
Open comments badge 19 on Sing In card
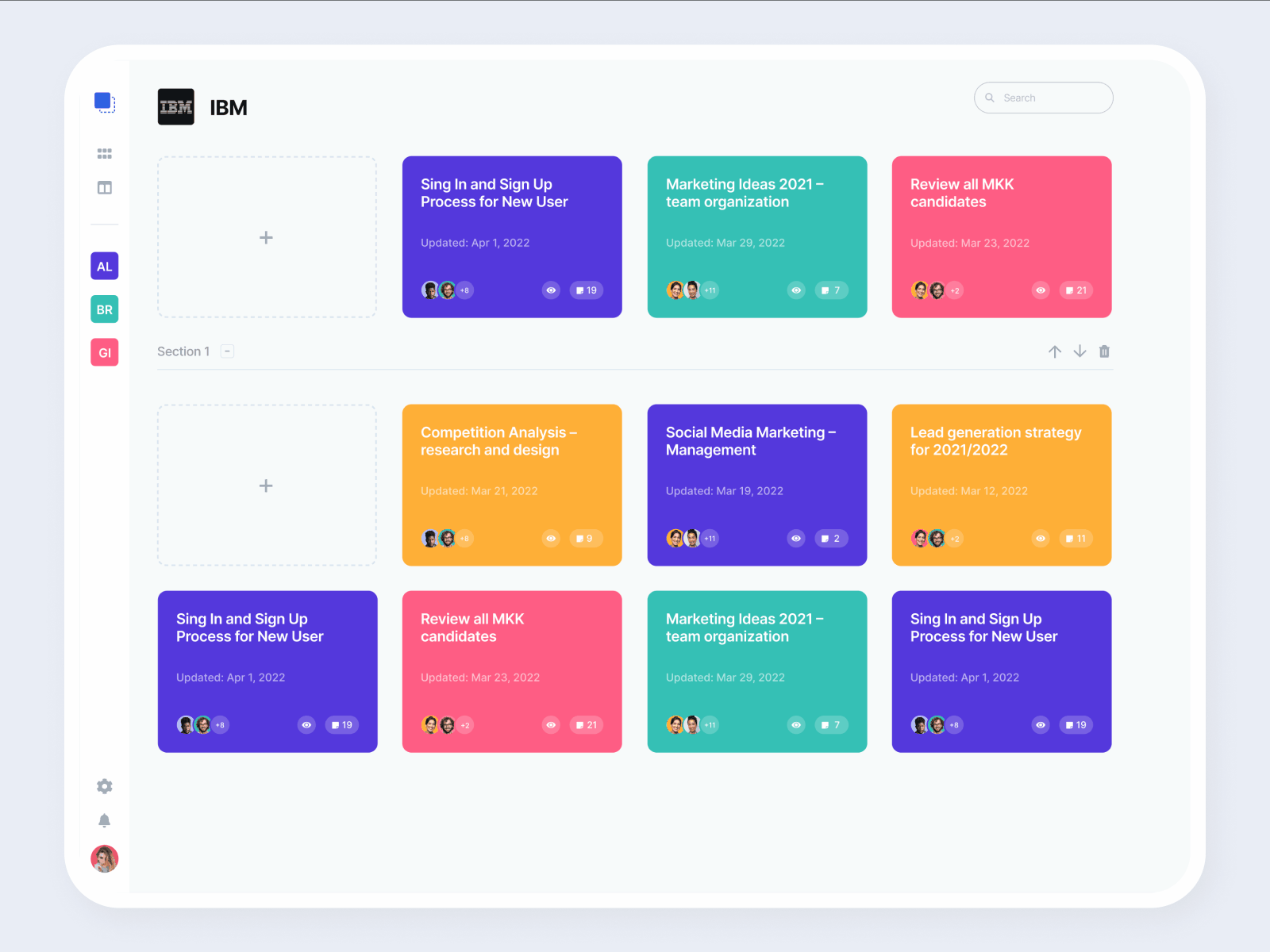[x=587, y=290]
